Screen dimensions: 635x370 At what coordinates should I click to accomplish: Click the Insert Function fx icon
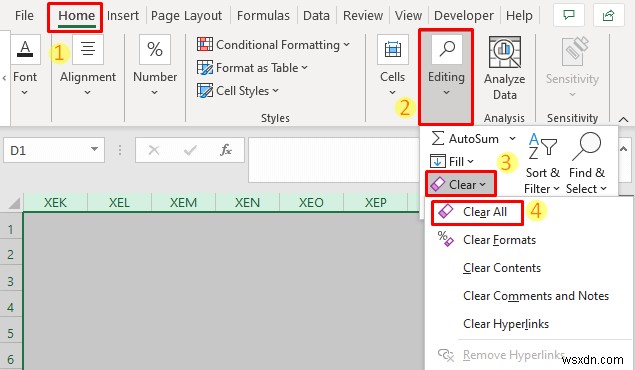[x=226, y=150]
